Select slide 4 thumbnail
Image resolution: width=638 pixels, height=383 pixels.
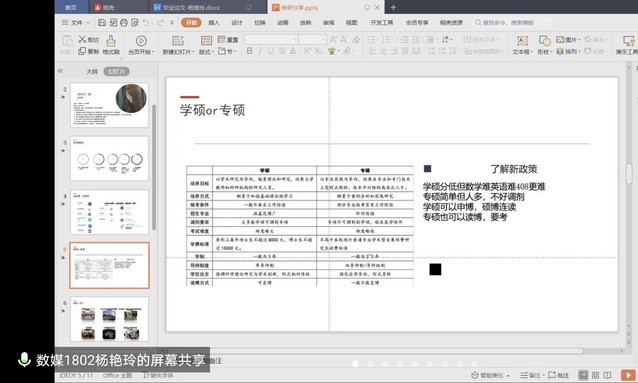(109, 212)
